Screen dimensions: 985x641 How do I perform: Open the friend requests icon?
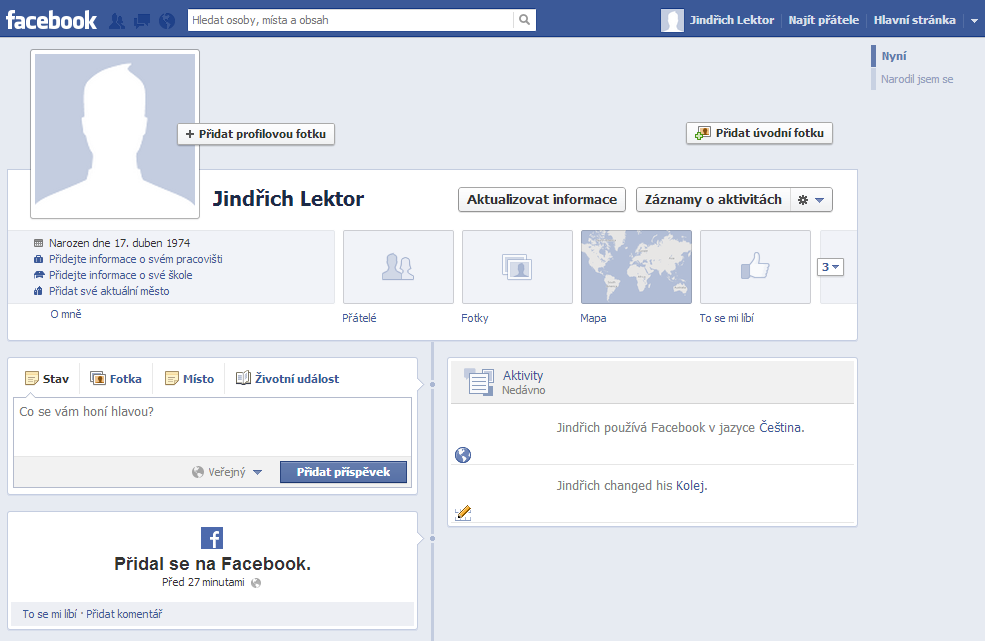[117, 21]
